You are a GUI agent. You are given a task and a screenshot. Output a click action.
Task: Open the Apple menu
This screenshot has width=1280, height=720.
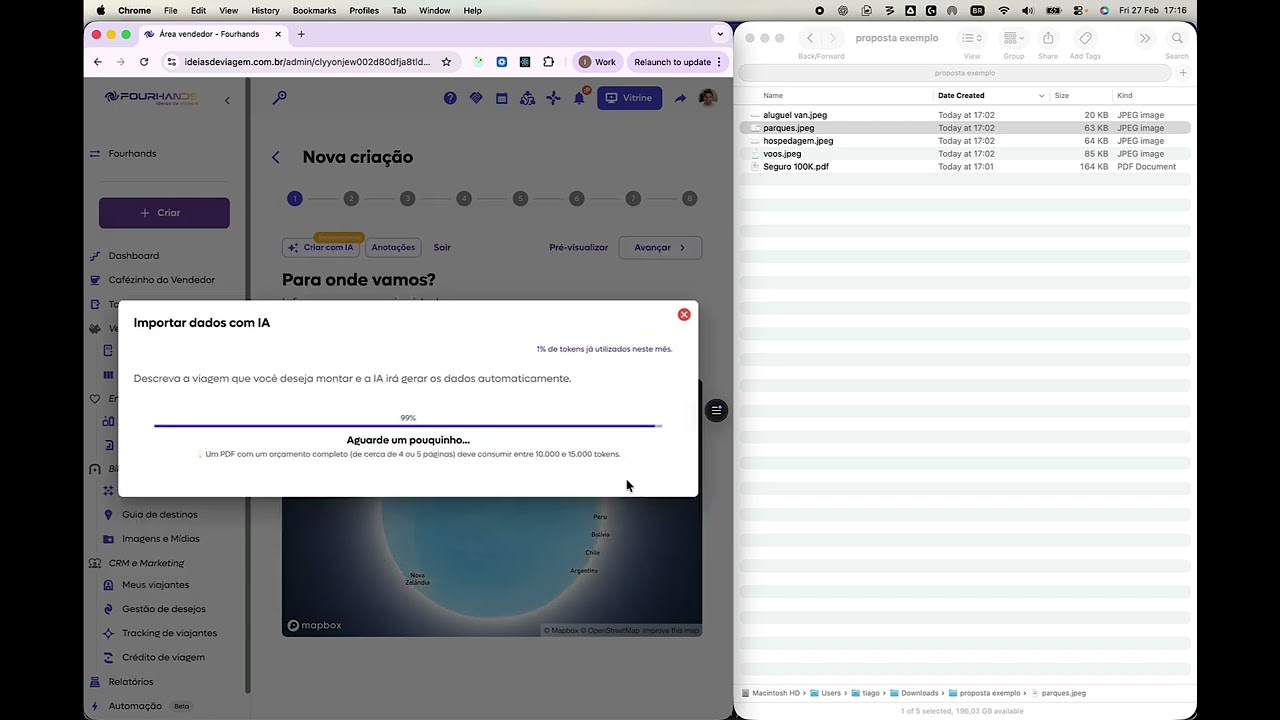(100, 10)
